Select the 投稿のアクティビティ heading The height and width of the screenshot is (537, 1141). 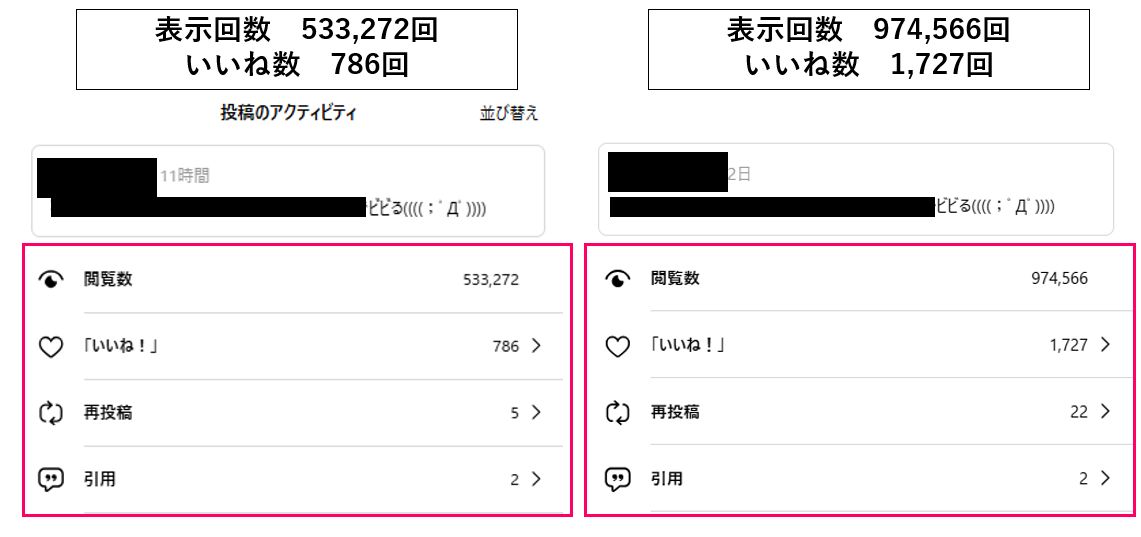(x=289, y=113)
